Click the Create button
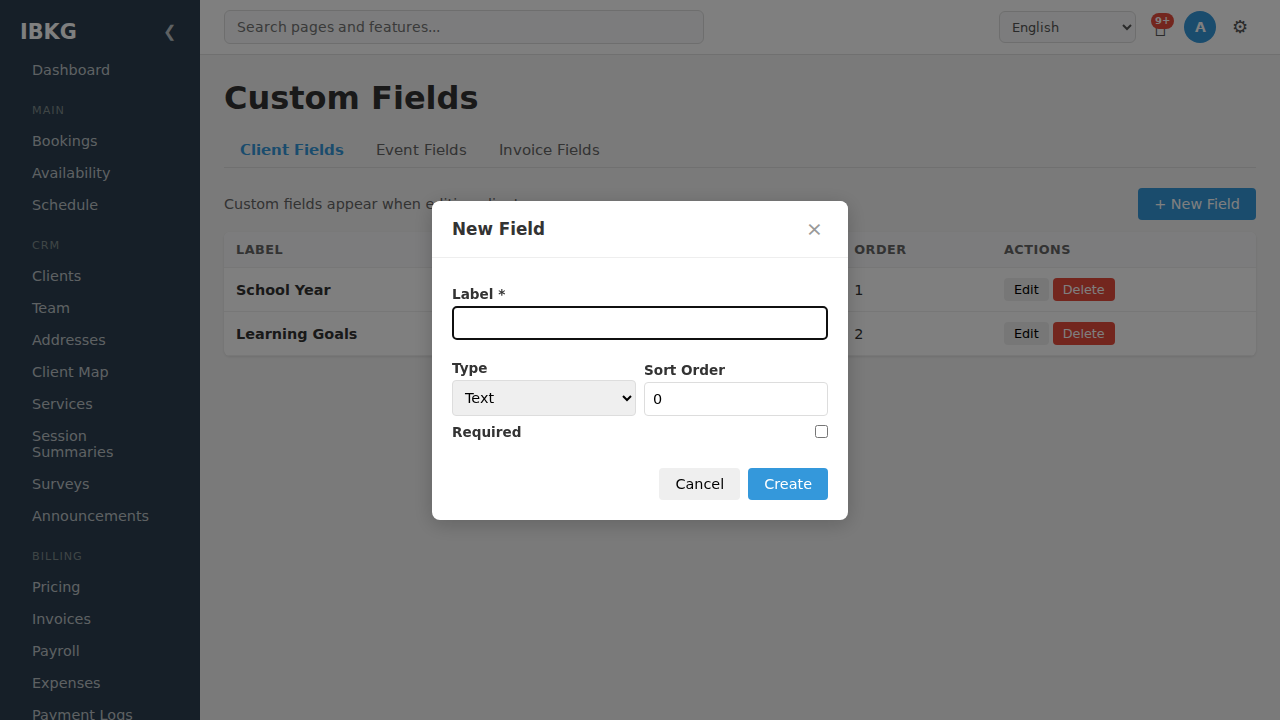1280x720 pixels. 788,484
